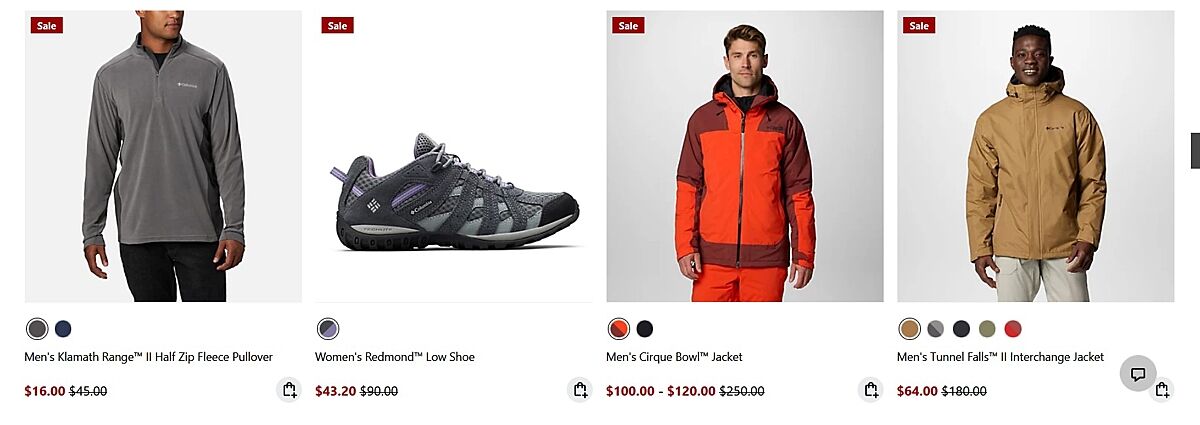
Task: Add Cirque Bowl Jacket to cart
Action: [x=871, y=390]
